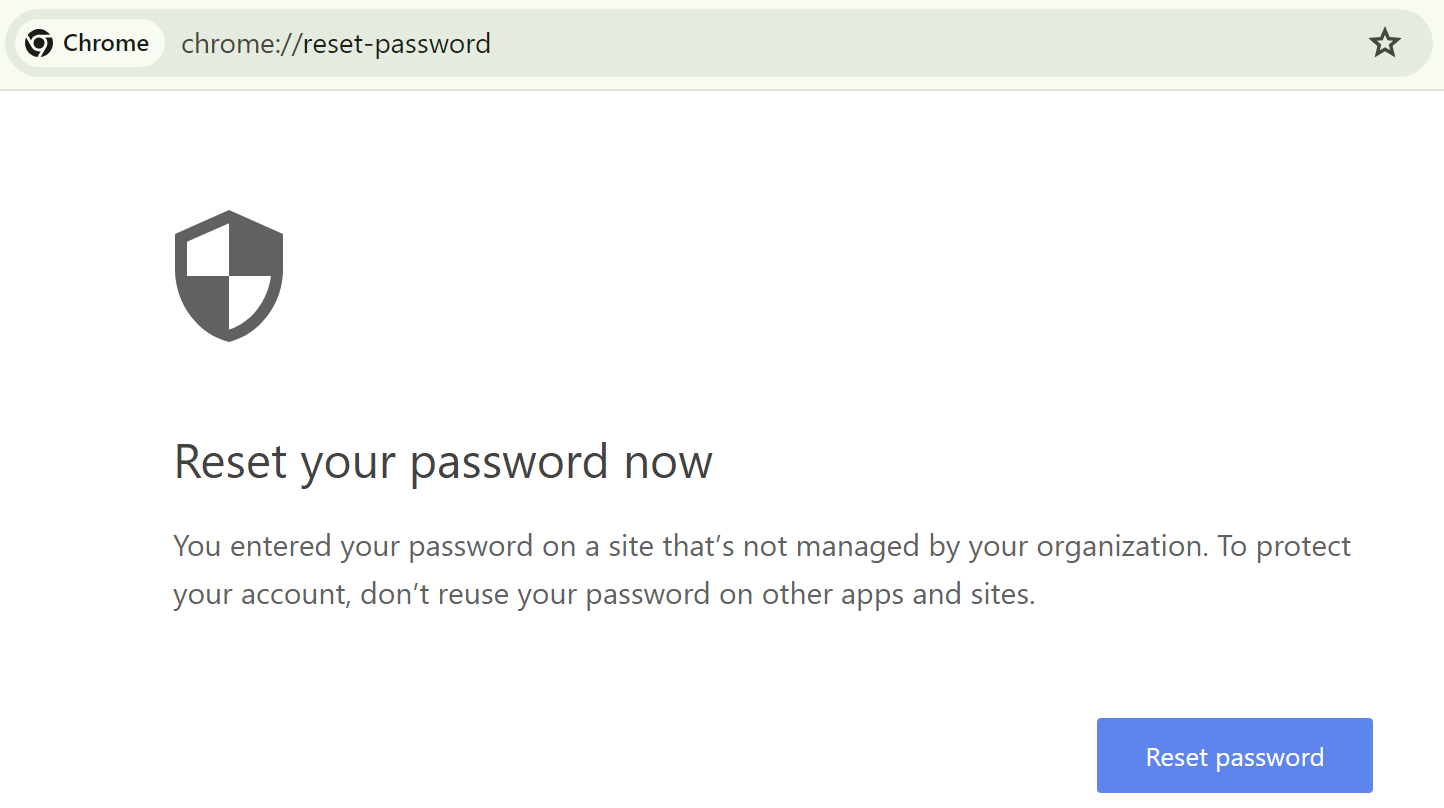The width and height of the screenshot is (1444, 808).
Task: Click the gray security shield icon
Action: coord(229,275)
